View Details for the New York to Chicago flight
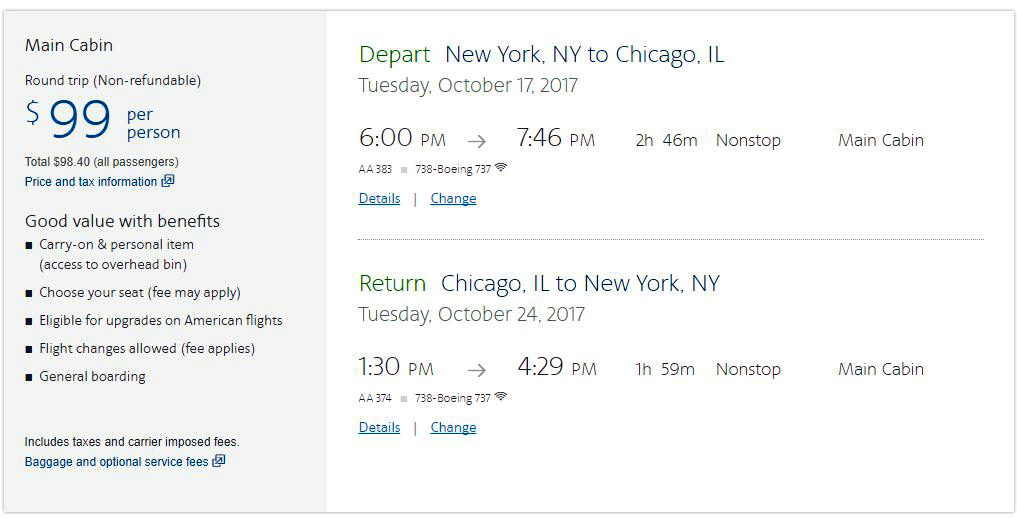 click(379, 198)
